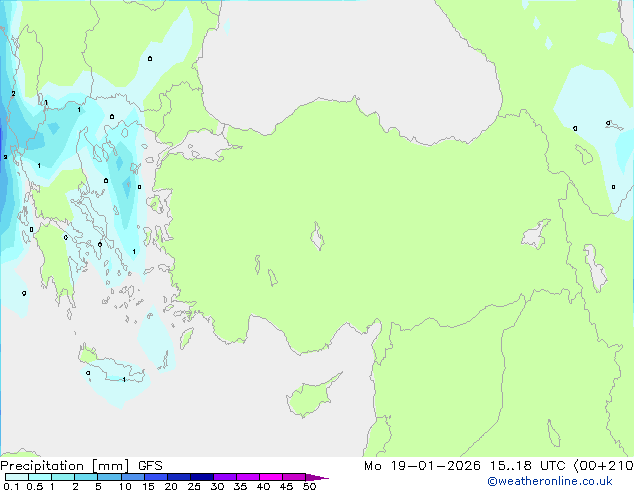This screenshot has width=634, height=490.
Task: Click the 5–10 mm legend color swatch
Action: pos(109,477)
